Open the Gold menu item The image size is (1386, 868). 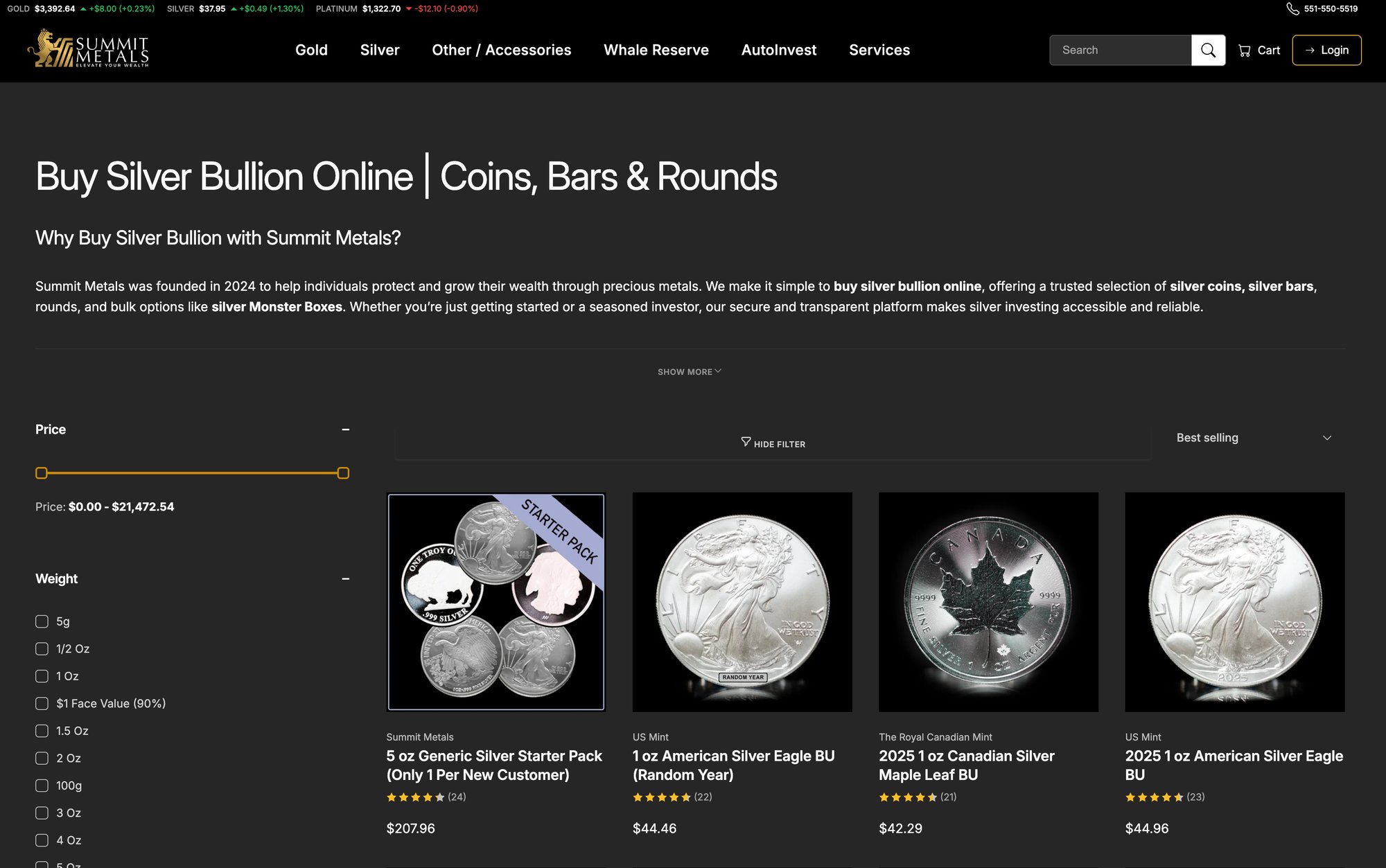[311, 50]
